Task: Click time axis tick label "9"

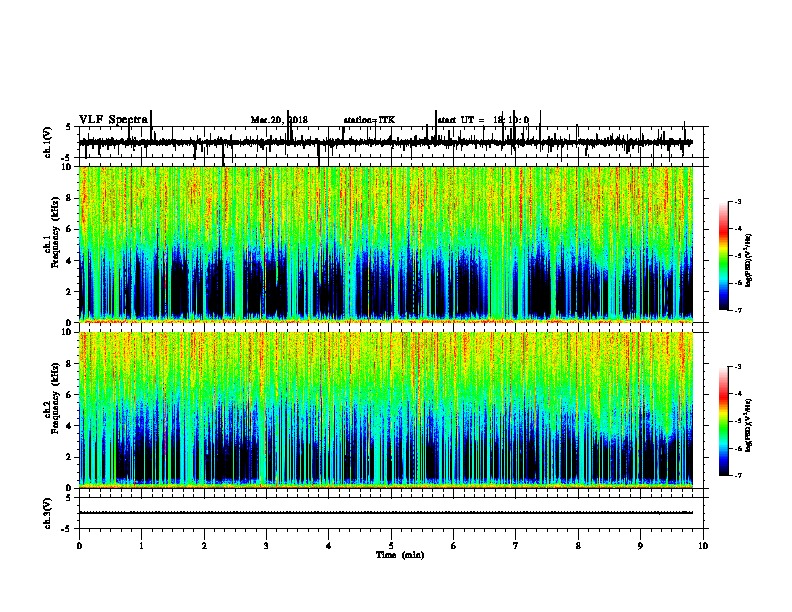Action: point(640,546)
